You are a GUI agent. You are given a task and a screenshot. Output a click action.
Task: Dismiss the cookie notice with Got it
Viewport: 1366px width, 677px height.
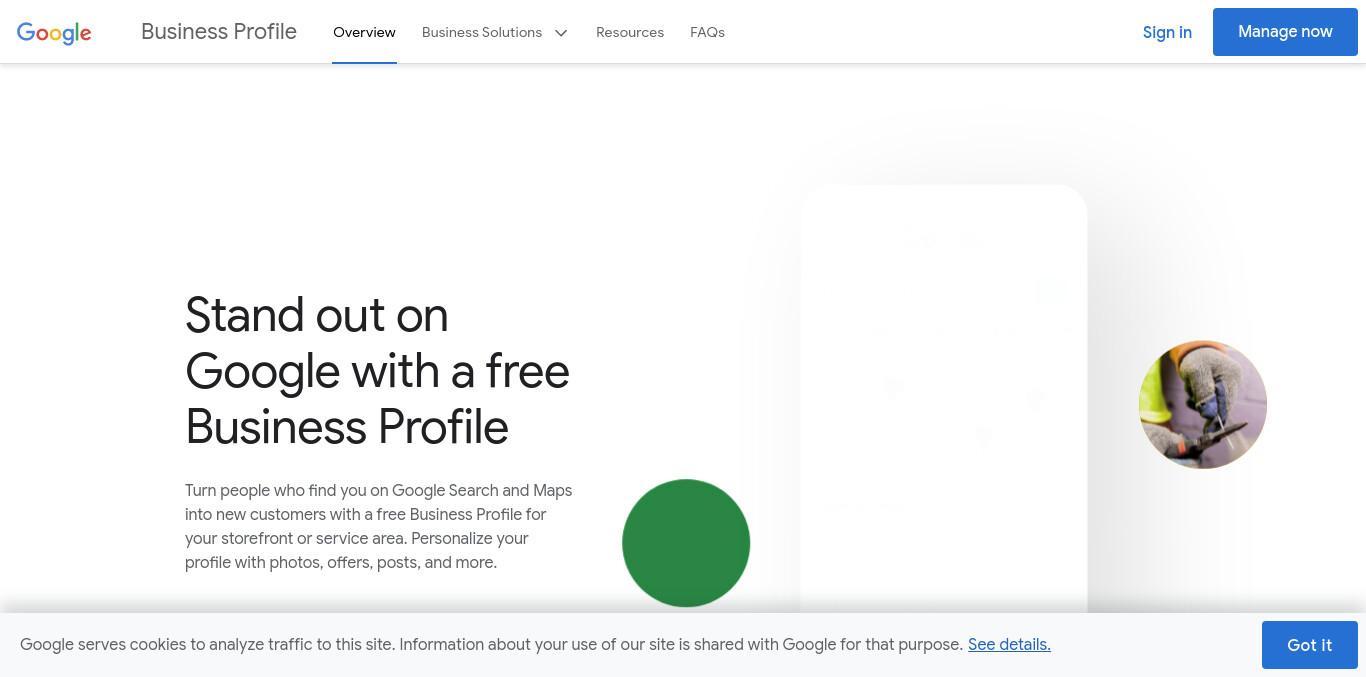tap(1309, 645)
